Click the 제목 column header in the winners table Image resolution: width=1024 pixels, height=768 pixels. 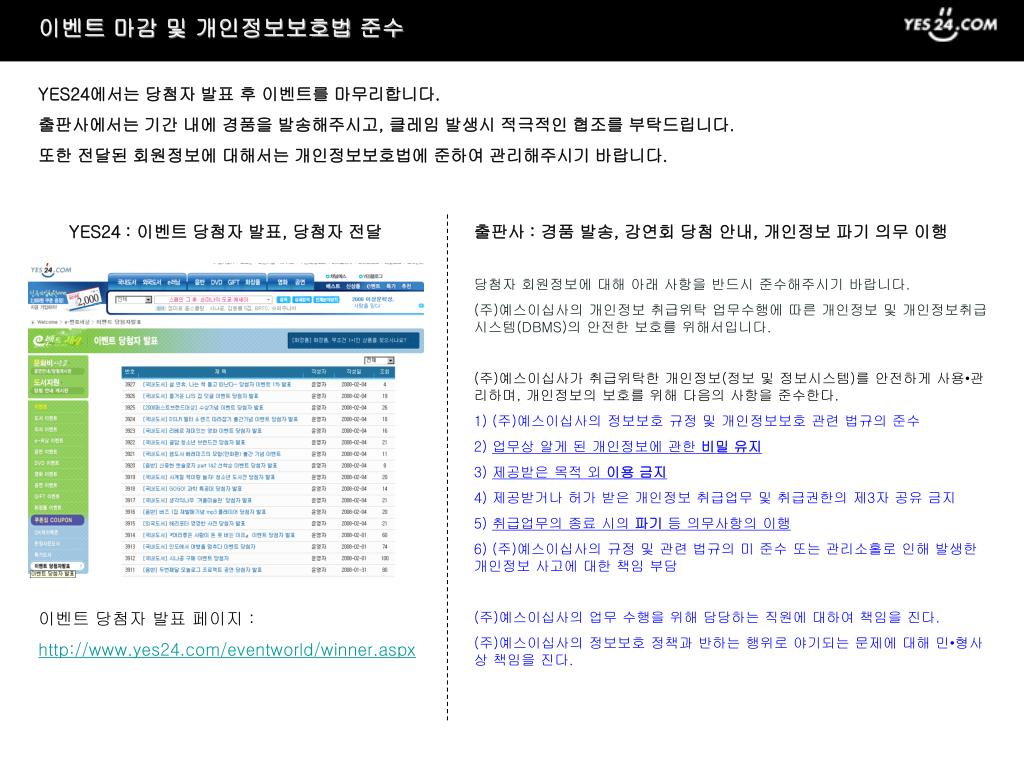220,372
